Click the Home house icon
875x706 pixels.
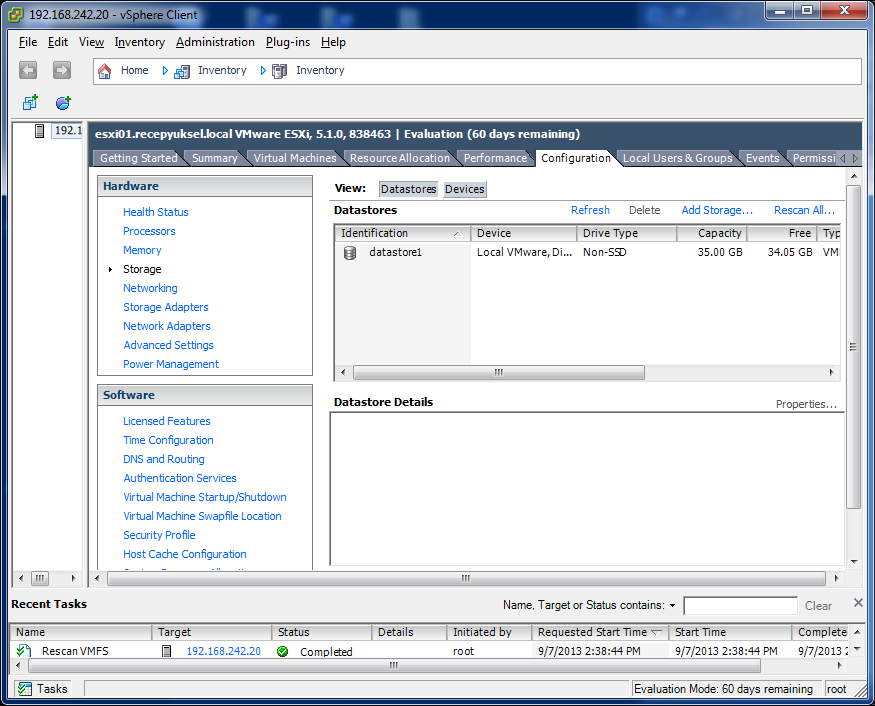[x=104, y=71]
